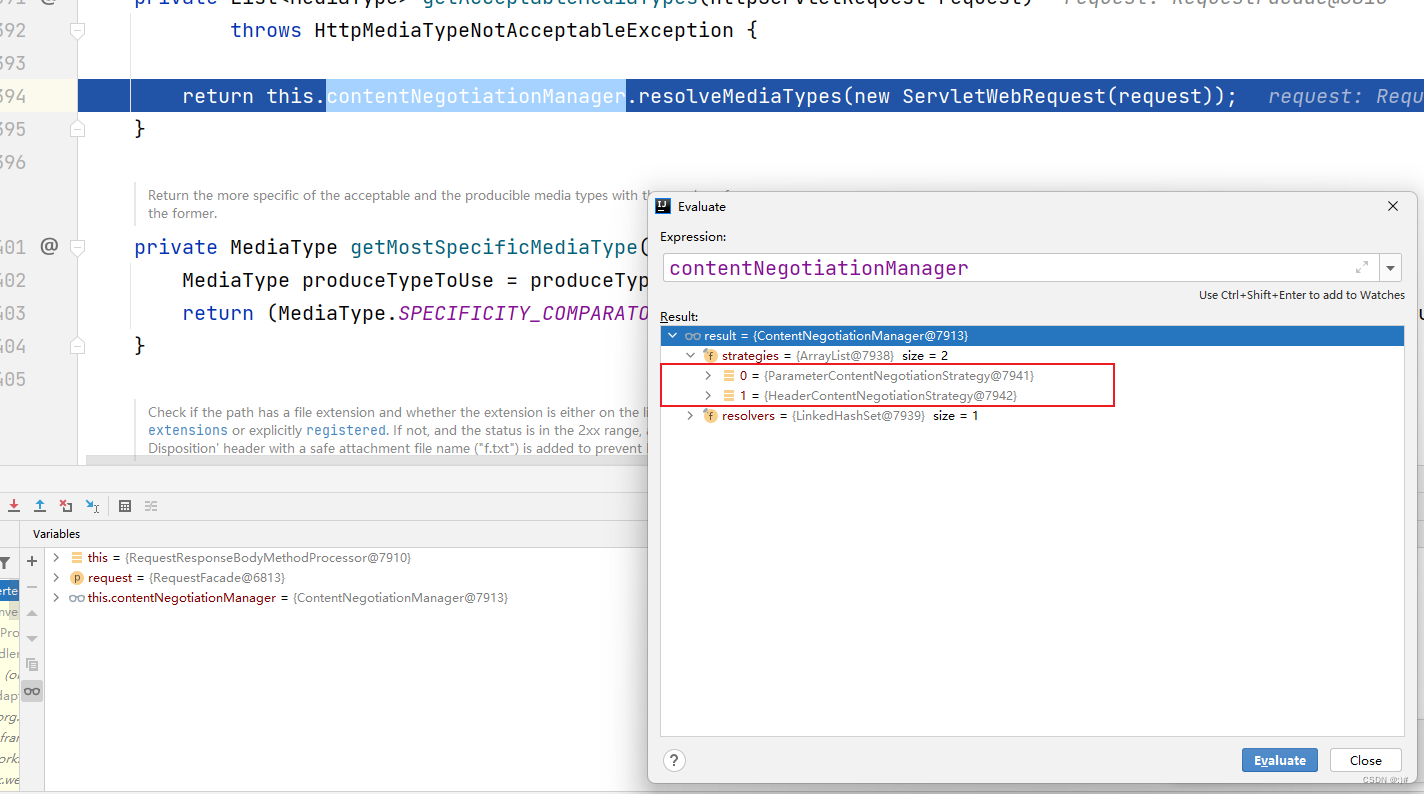Expand the HeaderContentNegotiationStrategy@7942 item
This screenshot has width=1424, height=794.
pos(708,395)
